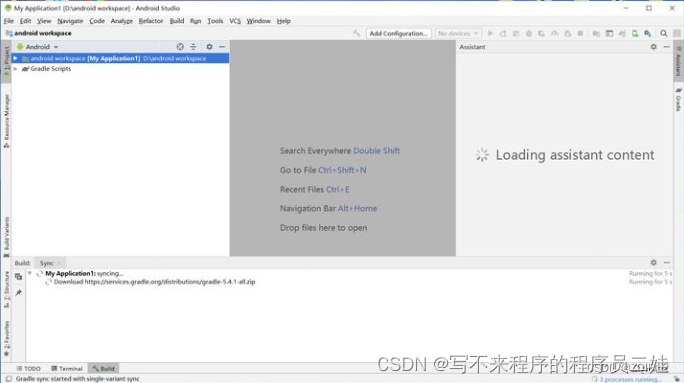684x383 pixels.
Task: Hide the Project panel with minus icon
Action: tap(222, 47)
